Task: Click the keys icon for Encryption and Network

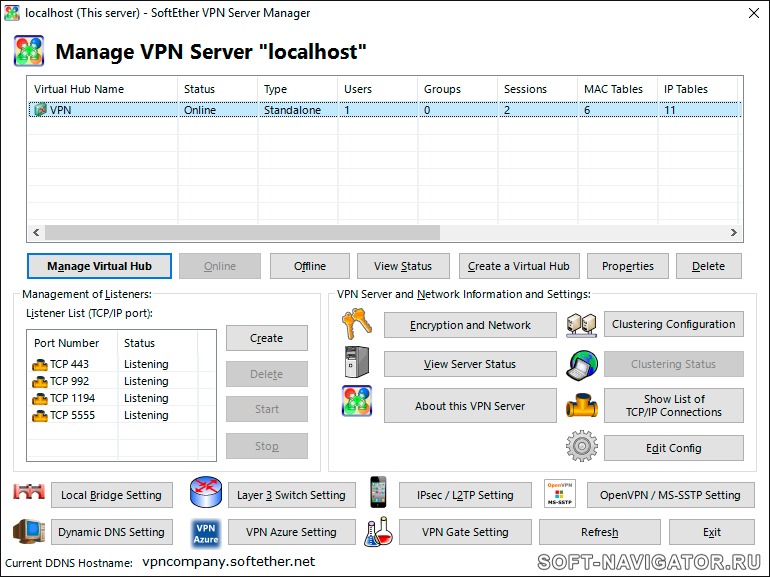Action: (x=357, y=324)
